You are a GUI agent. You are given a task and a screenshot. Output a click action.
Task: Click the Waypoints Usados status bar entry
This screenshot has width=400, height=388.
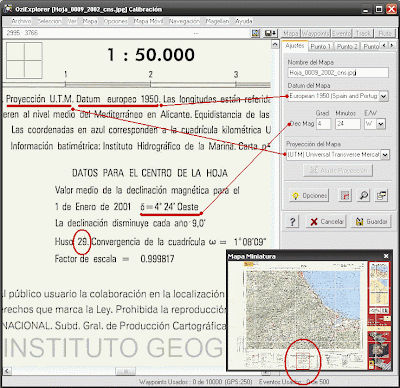click(x=196, y=382)
